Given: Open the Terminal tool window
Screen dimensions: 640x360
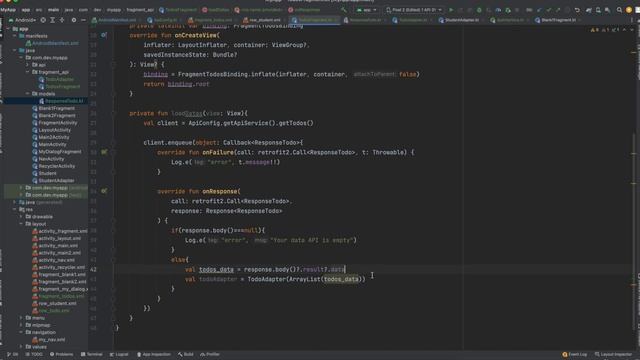Looking at the screenshot, I should (92, 354).
